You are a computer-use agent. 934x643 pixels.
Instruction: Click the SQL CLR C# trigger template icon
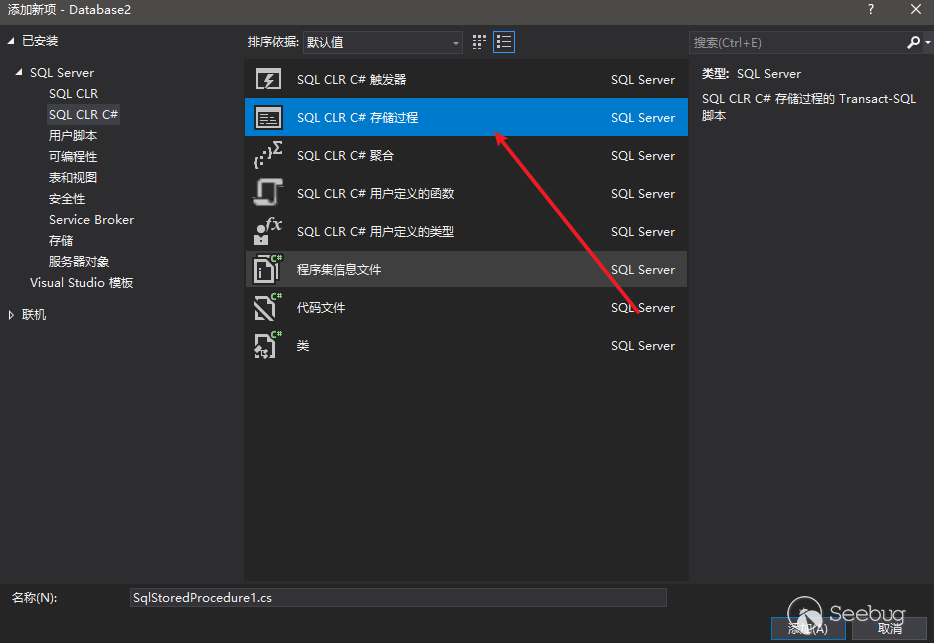coord(268,80)
